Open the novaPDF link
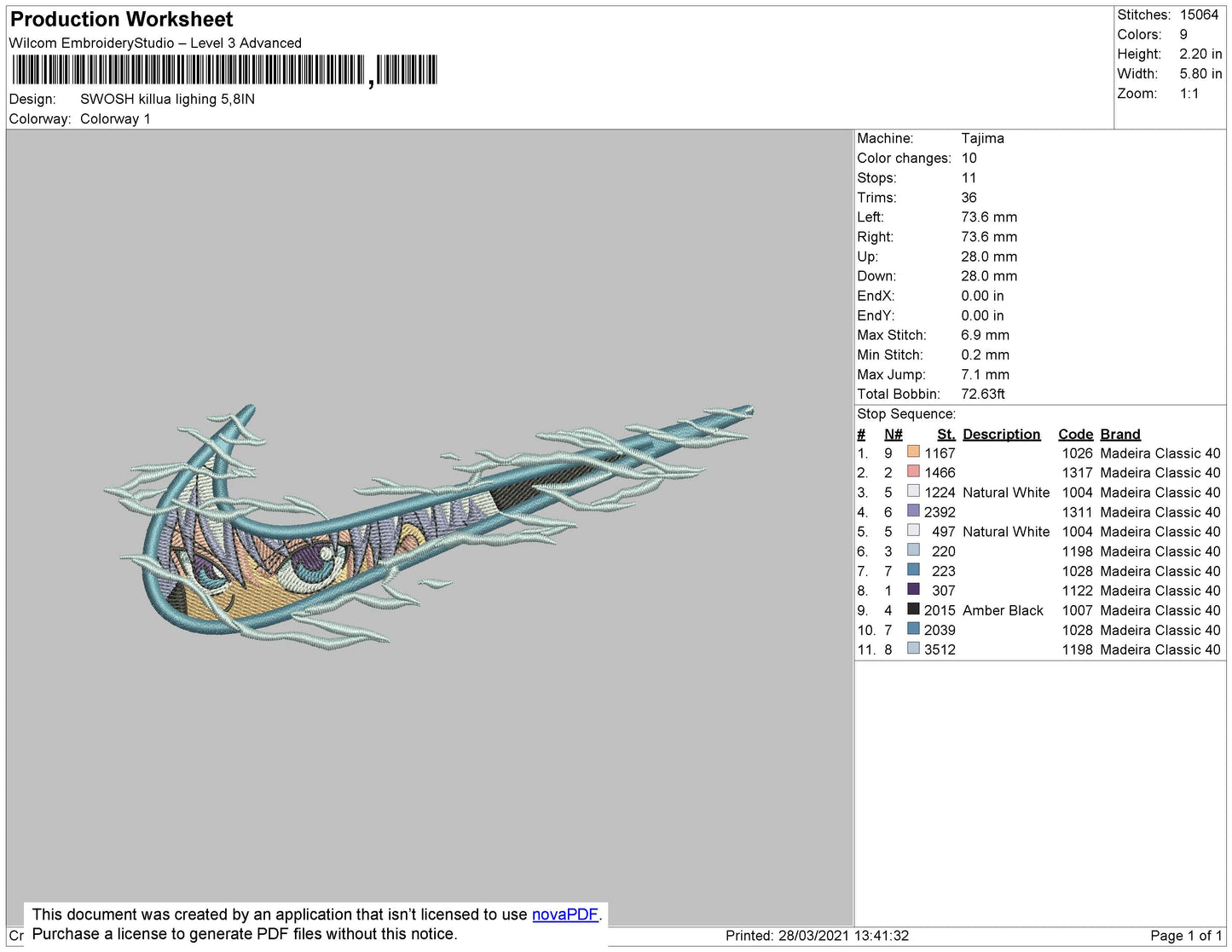The width and height of the screenshot is (1232, 952). [x=564, y=914]
